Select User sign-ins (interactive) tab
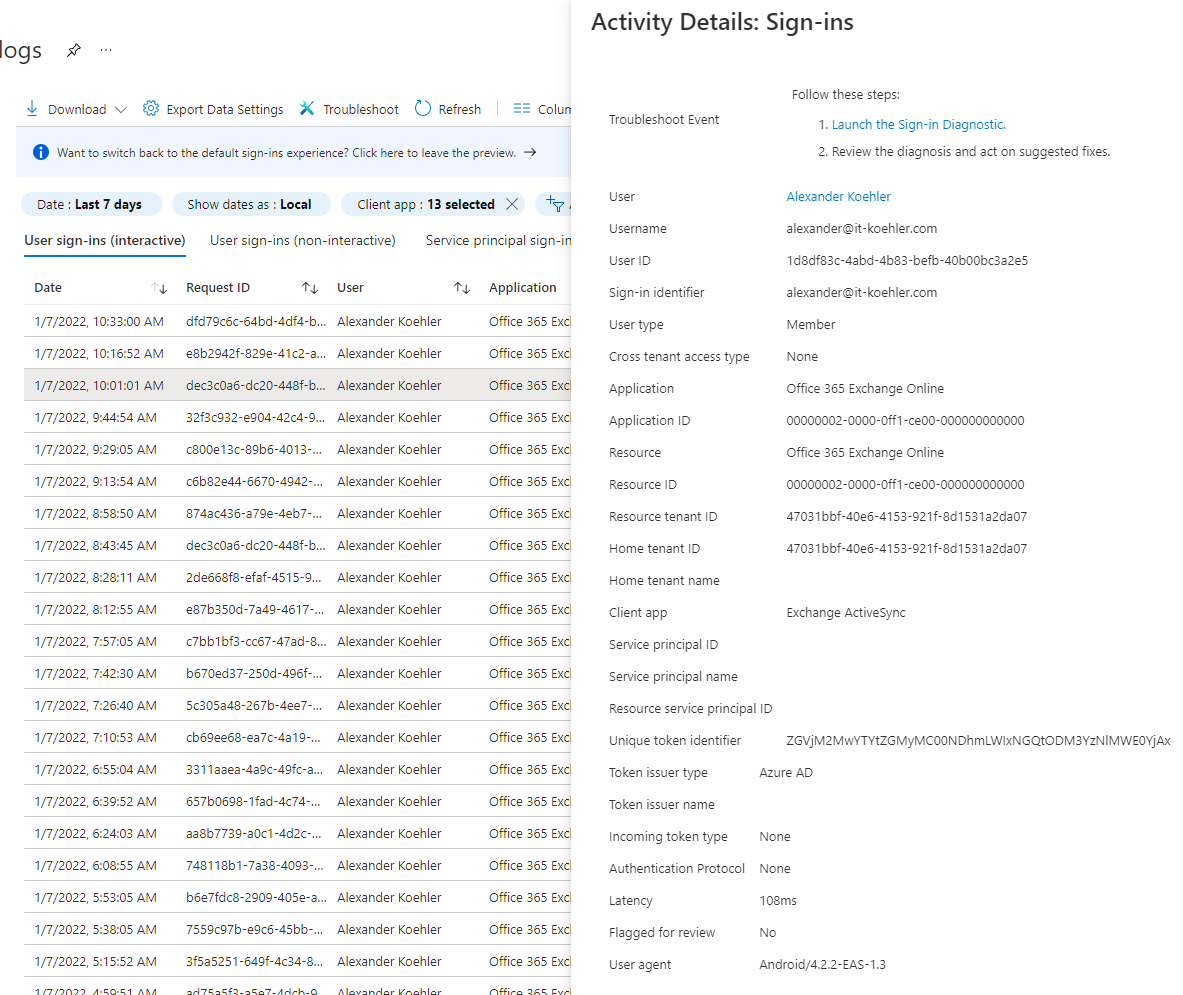This screenshot has height=995, width=1183. tap(105, 240)
